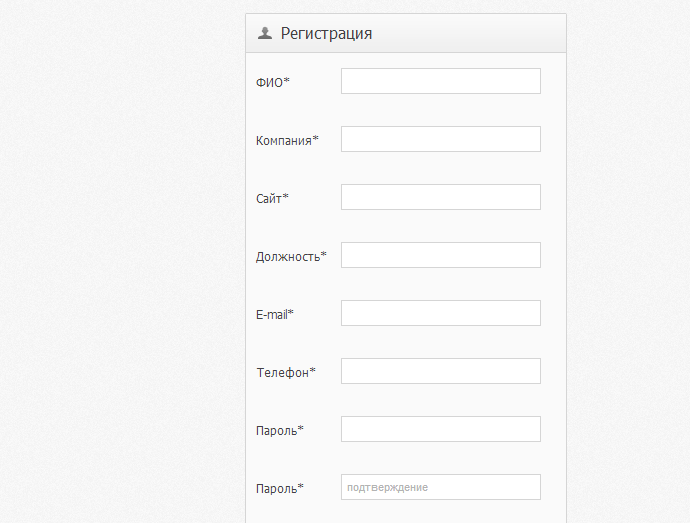Screen dimensions: 690x523
Task: Click the first Пароль input without placeholder
Action: pyautogui.click(x=440, y=429)
